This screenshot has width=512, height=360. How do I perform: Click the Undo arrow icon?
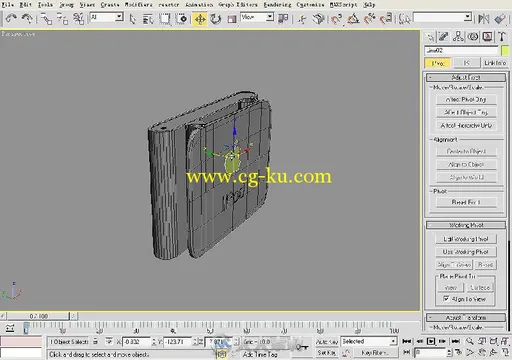click(x=12, y=18)
